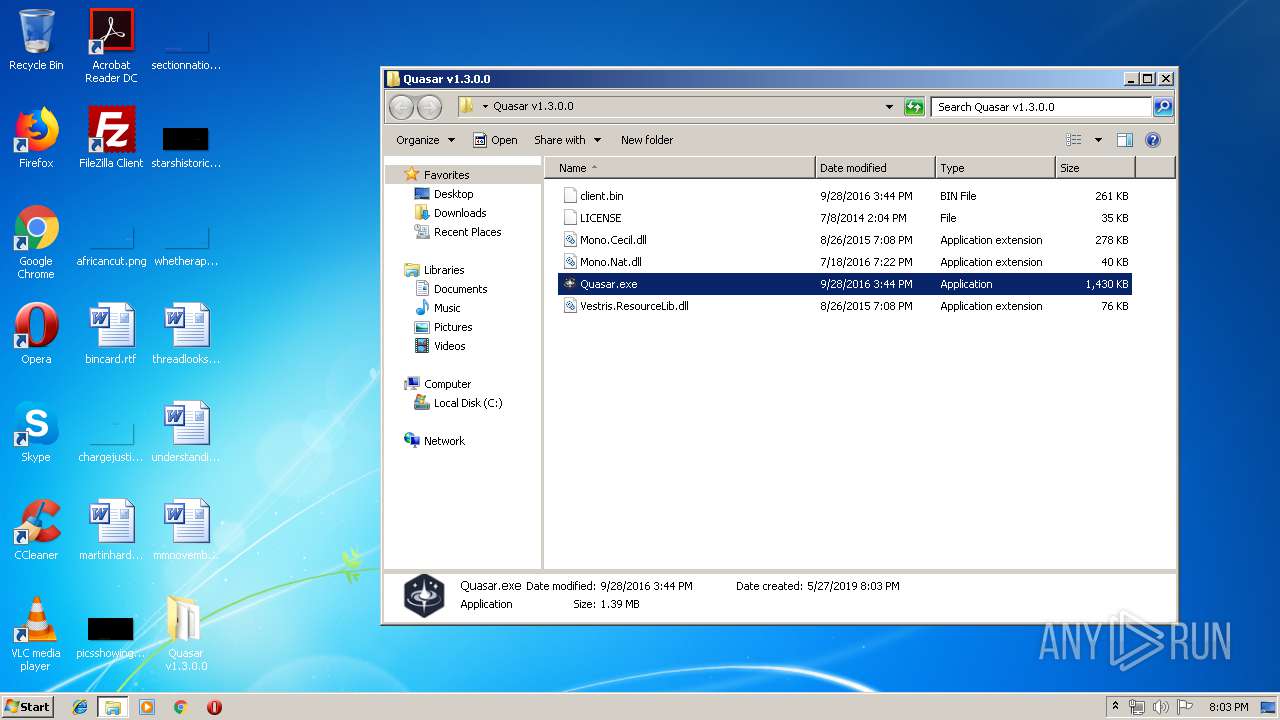Open Explorer help question mark icon

coord(1152,140)
